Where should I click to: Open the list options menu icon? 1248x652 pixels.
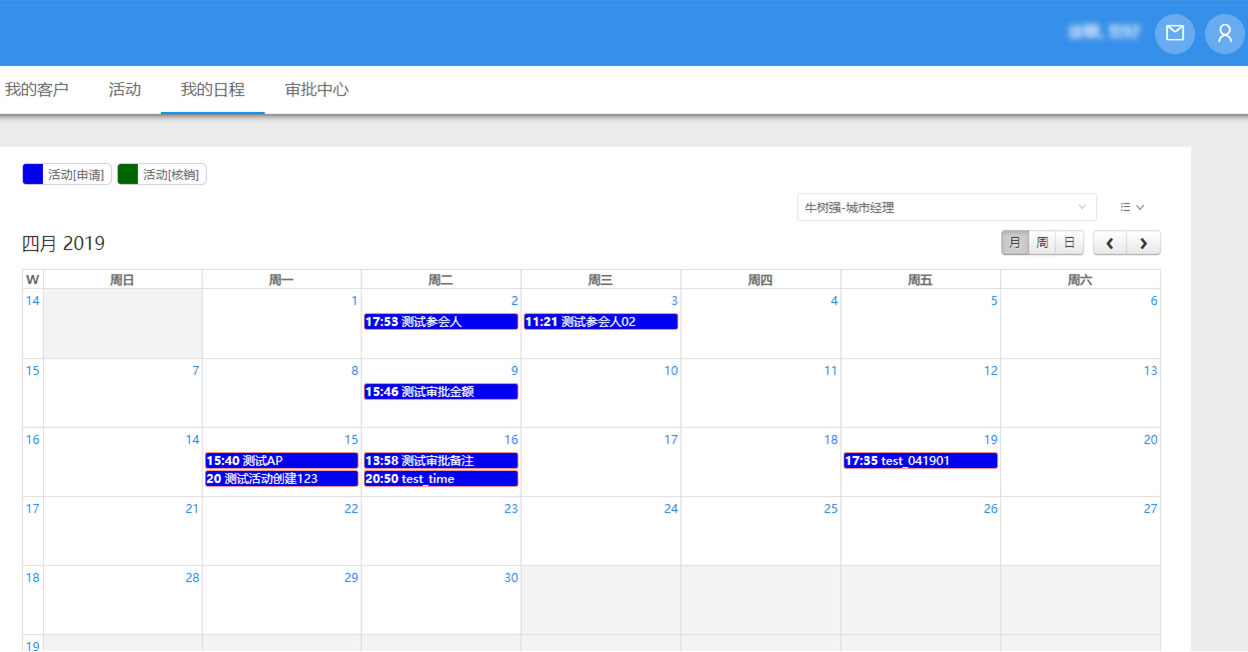tap(1132, 207)
